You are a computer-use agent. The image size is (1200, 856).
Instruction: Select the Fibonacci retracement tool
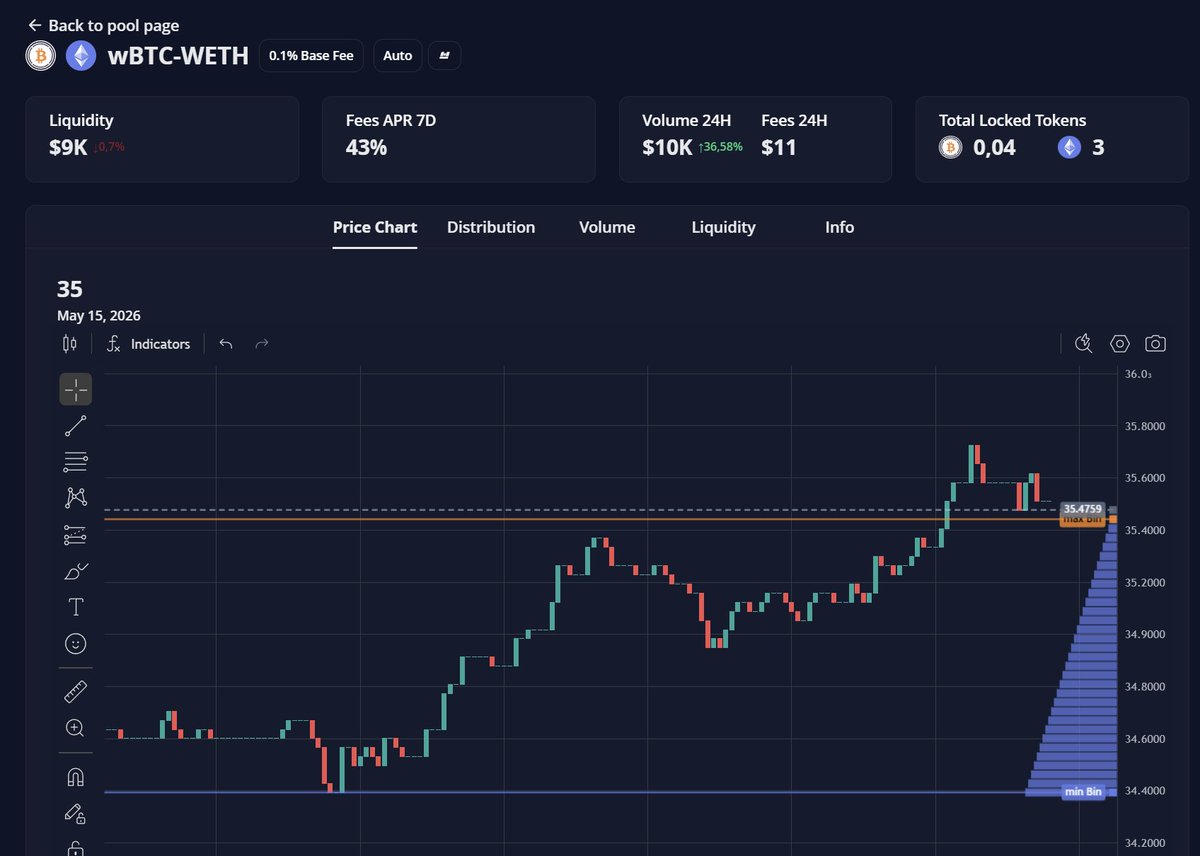click(x=76, y=462)
